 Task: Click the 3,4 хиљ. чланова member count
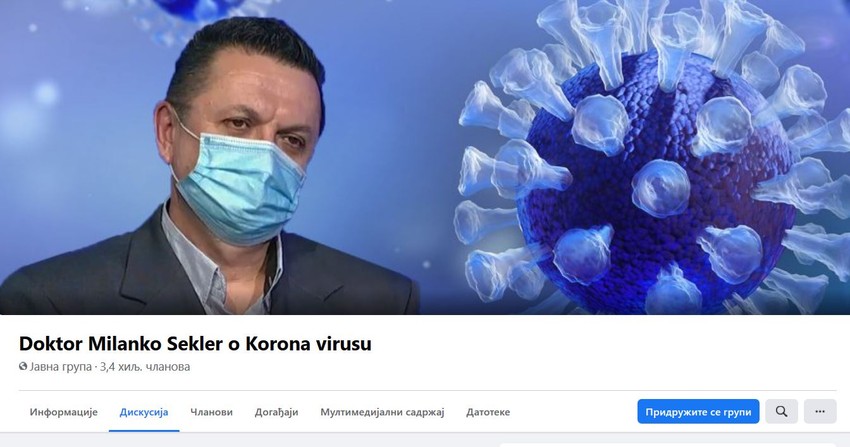click(x=145, y=367)
